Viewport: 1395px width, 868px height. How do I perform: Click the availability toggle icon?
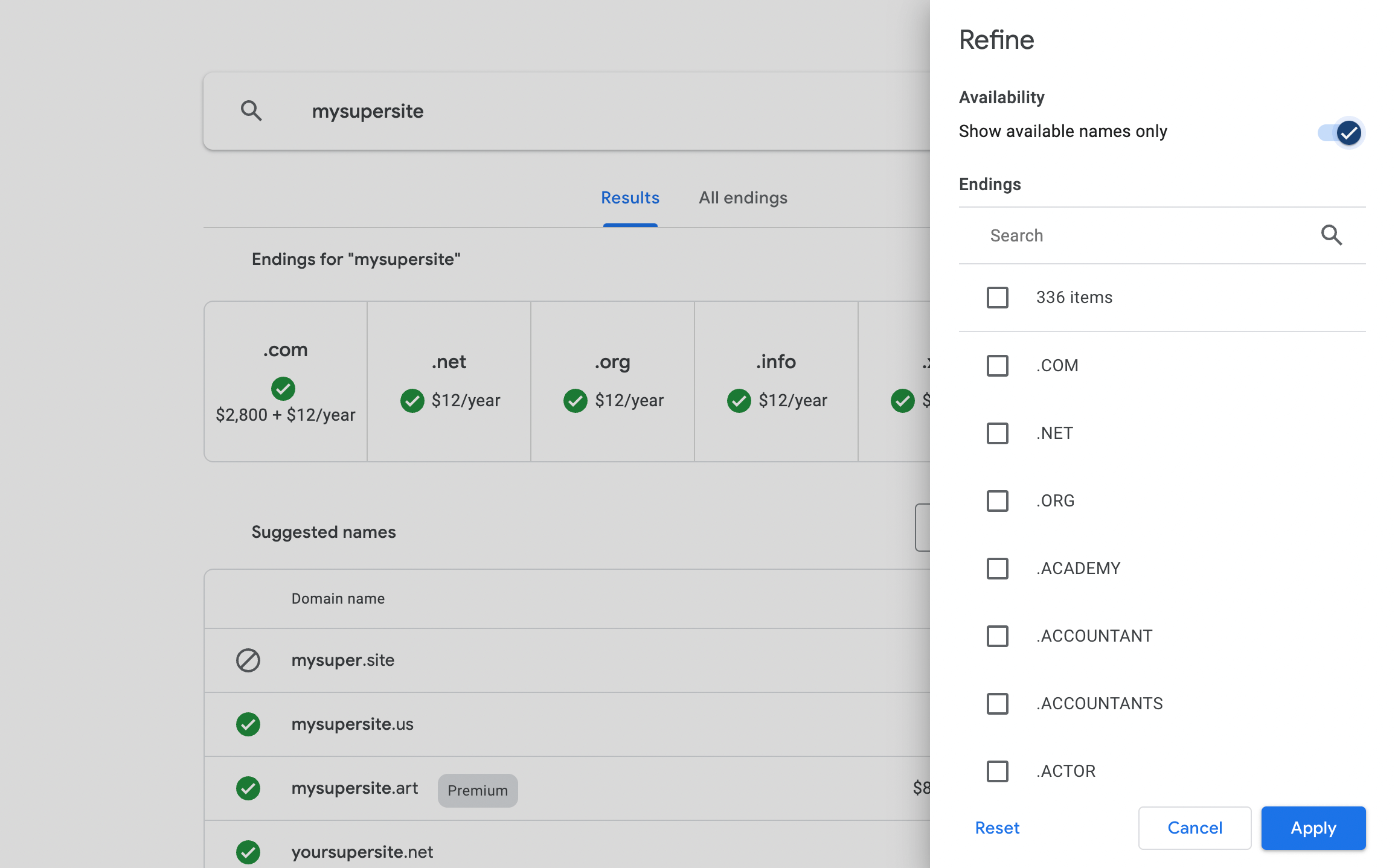[1348, 132]
